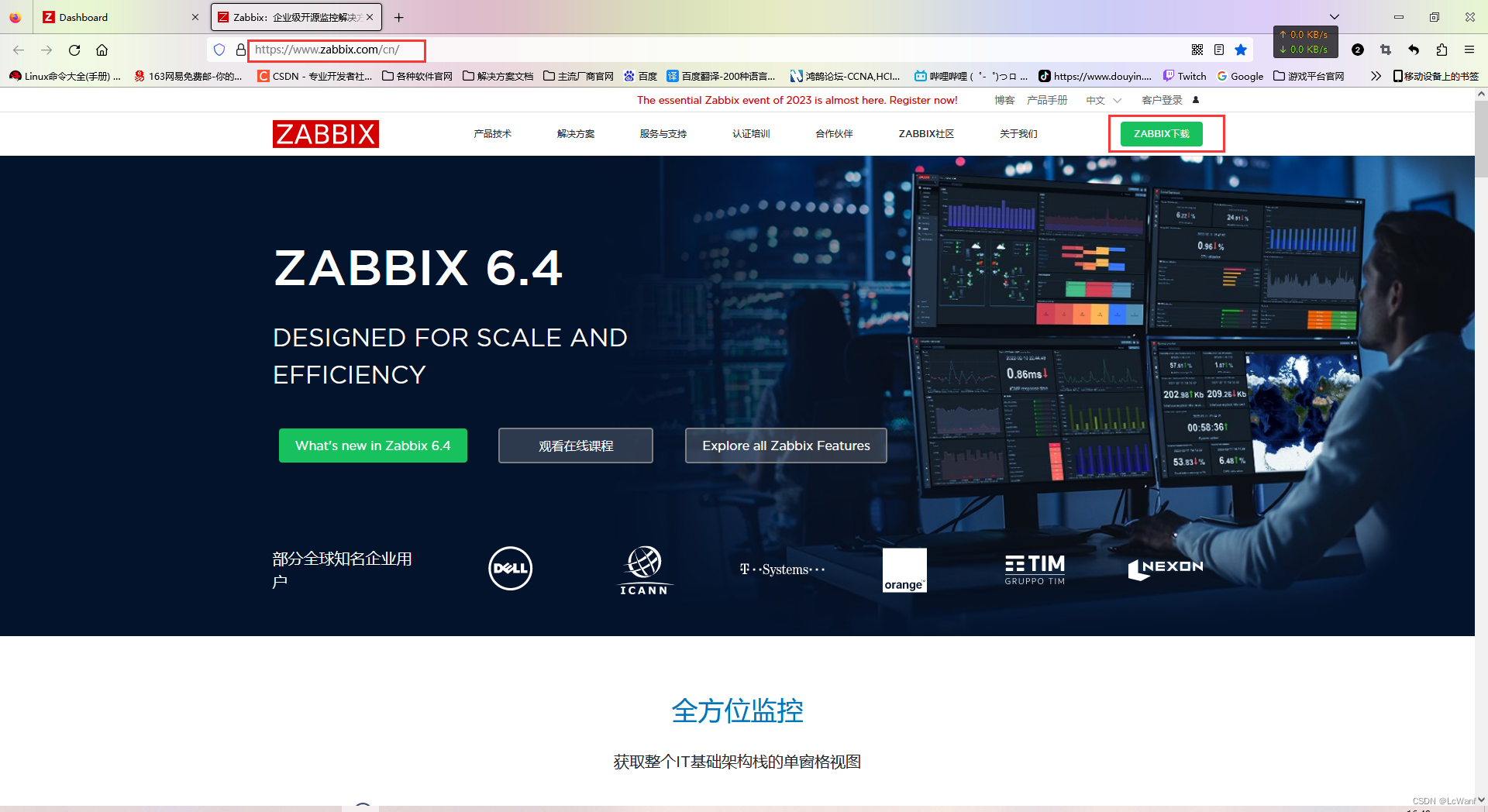The image size is (1488, 812).
Task: Open the 163网易免费邮 bookmark
Action: point(188,76)
